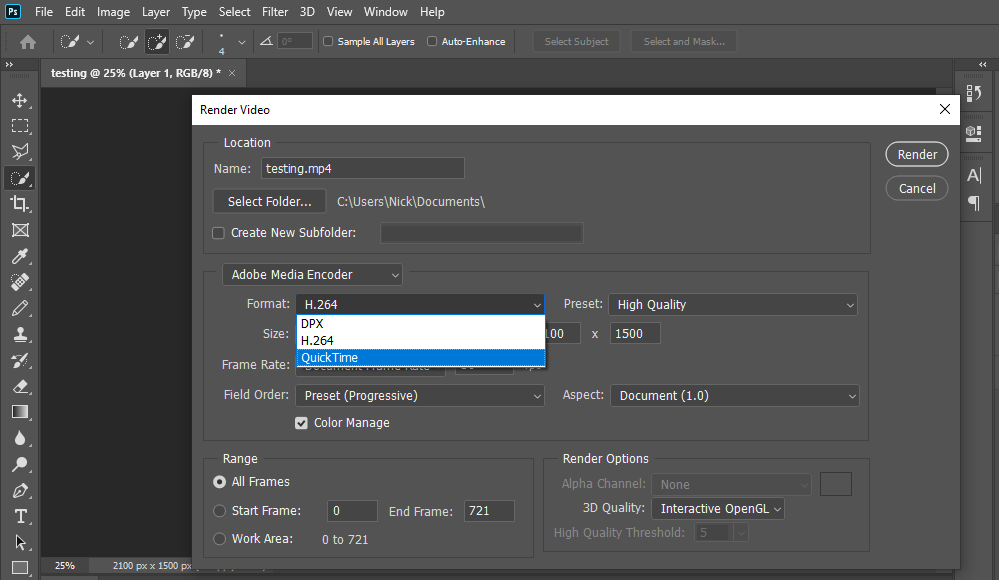
Task: Collapse the Format H.264 dropdown
Action: click(420, 305)
